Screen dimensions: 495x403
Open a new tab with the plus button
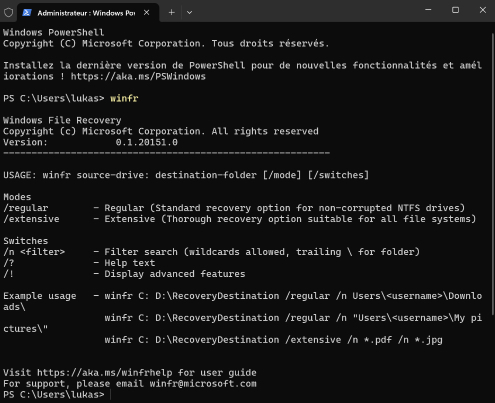171,13
